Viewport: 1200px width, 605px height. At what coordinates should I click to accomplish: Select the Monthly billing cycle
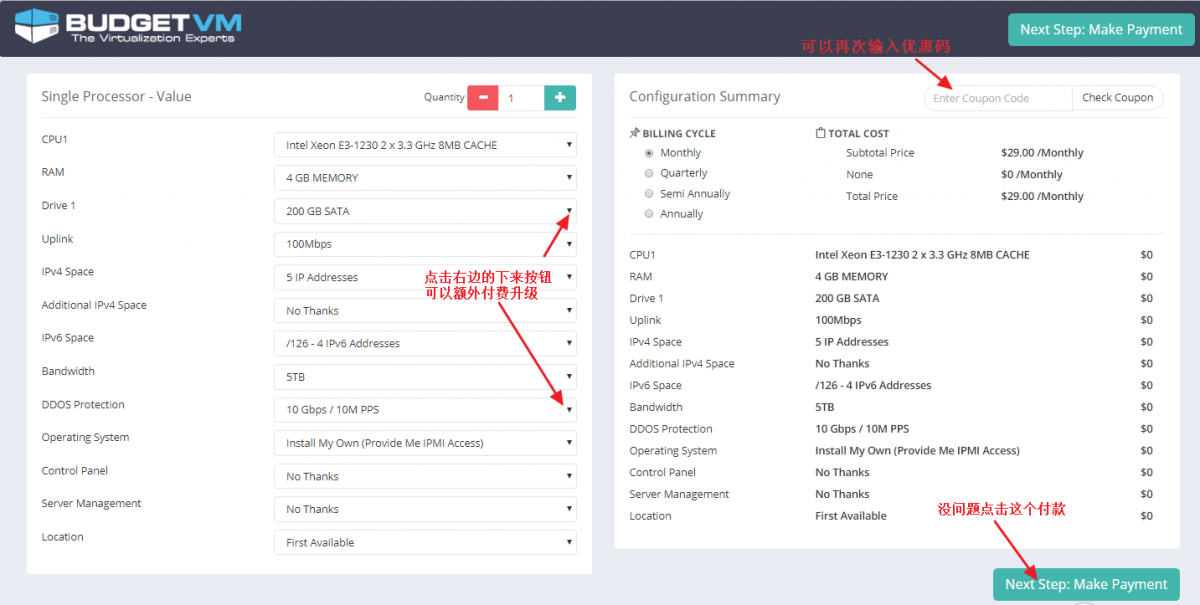[x=649, y=153]
